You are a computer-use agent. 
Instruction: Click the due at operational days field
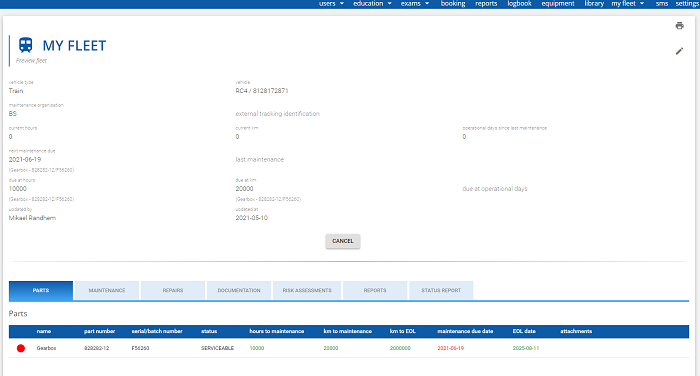click(x=495, y=189)
